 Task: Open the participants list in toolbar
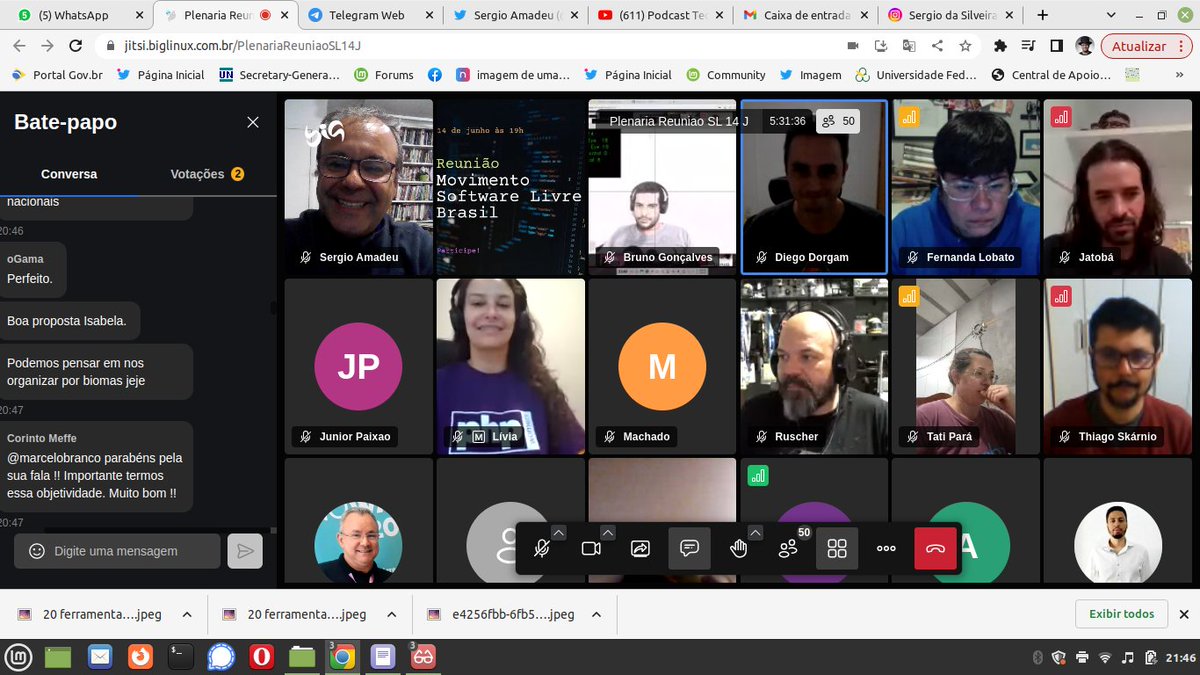click(788, 548)
